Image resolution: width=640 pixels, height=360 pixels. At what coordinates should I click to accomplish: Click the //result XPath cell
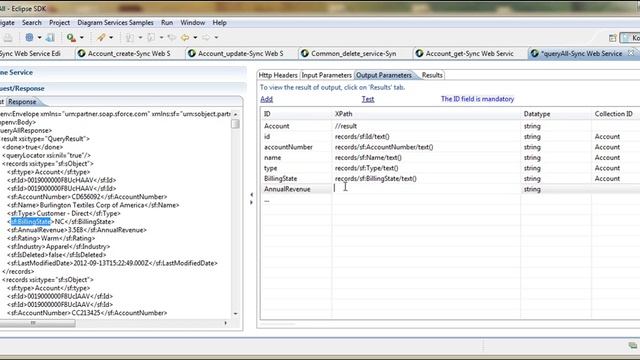pos(426,126)
